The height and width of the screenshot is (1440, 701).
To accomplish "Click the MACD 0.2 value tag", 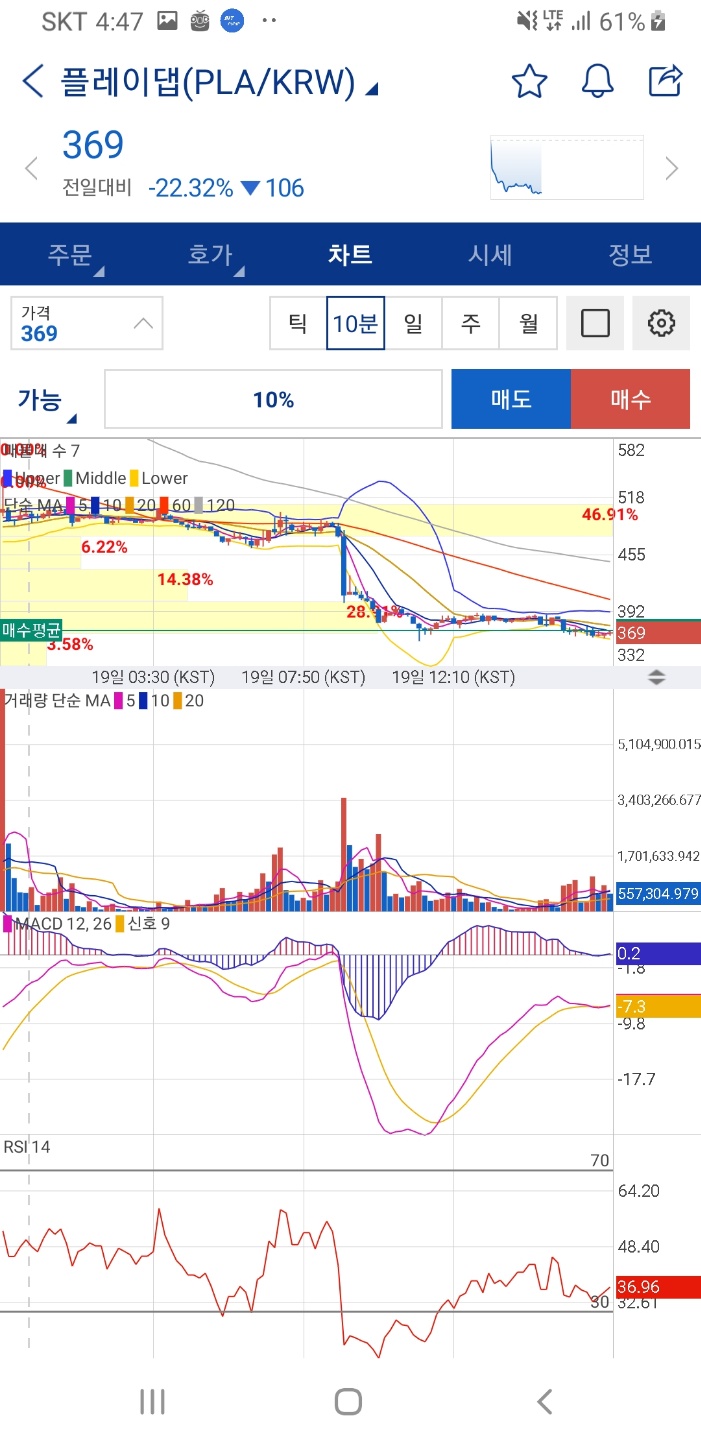I will 657,953.
